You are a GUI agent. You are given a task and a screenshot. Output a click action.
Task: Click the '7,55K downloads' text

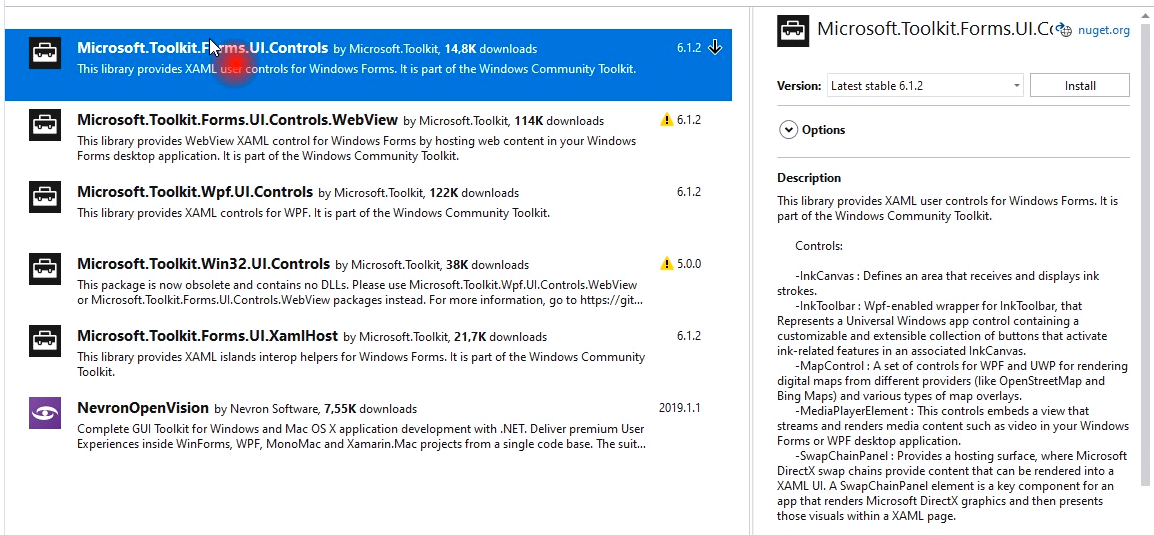370,409
